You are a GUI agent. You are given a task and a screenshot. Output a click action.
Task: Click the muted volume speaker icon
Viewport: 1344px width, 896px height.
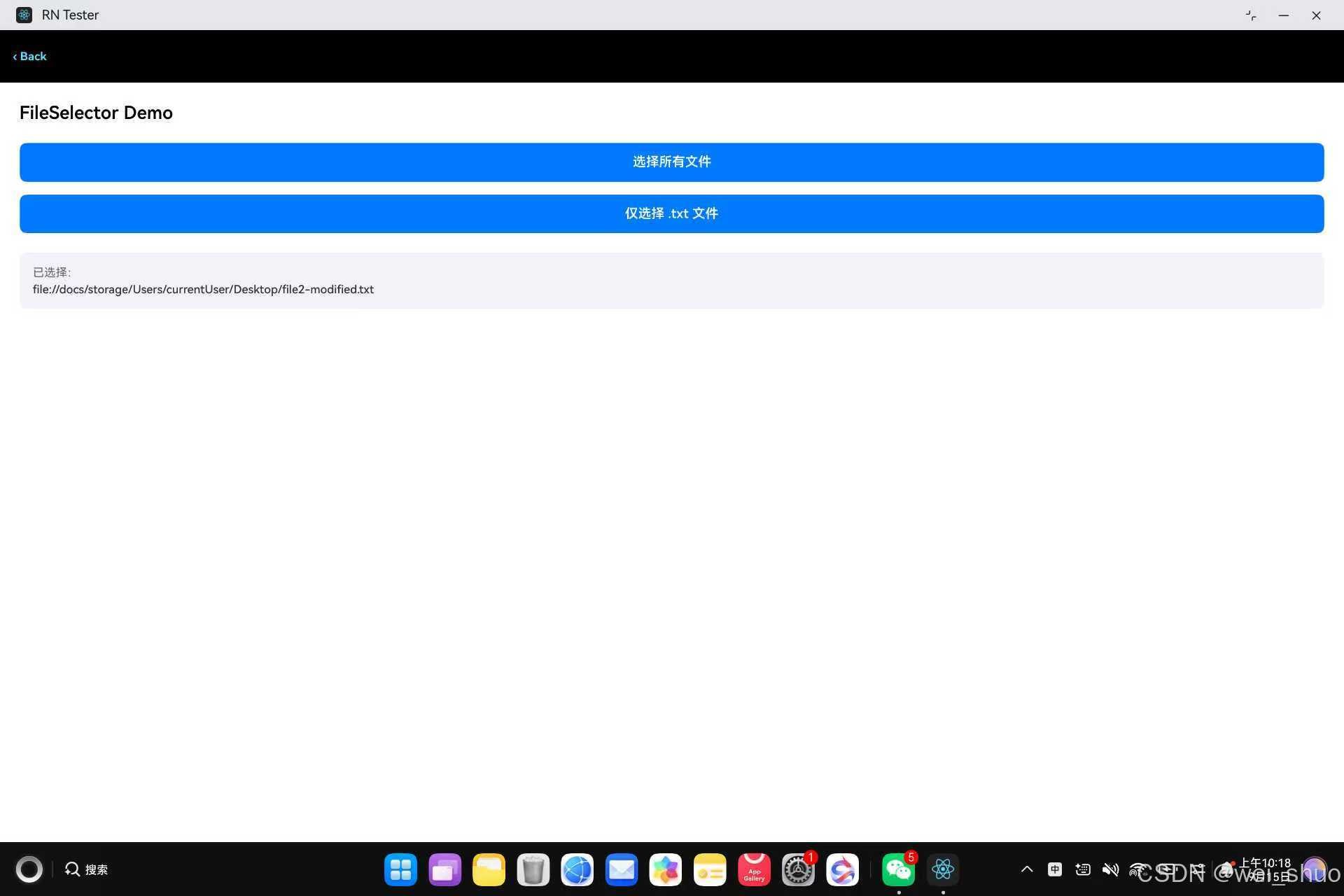coord(1110,869)
